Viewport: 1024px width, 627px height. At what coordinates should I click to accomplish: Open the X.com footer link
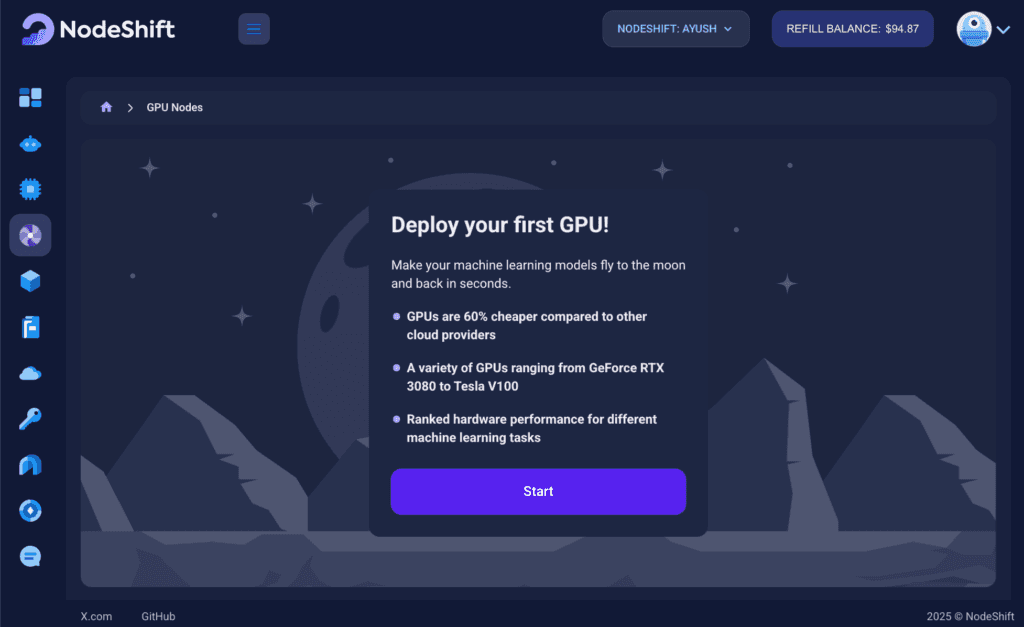tap(96, 616)
